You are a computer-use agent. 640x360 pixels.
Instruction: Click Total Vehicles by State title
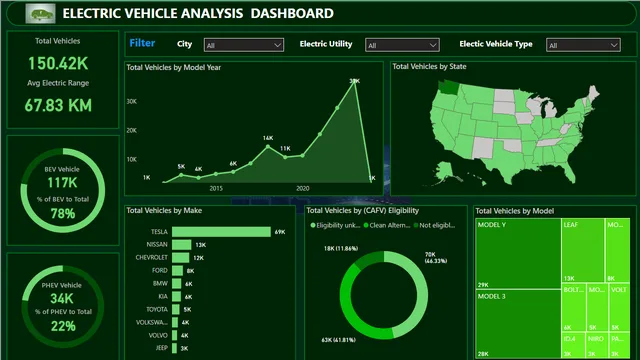tap(429, 67)
